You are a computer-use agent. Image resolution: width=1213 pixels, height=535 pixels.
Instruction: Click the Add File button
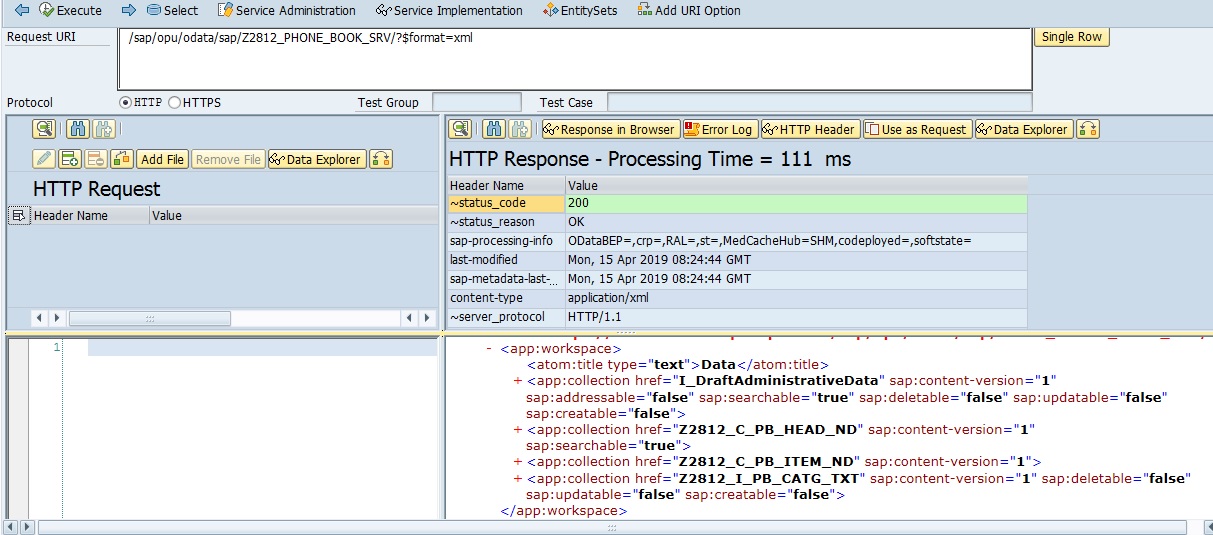162,159
